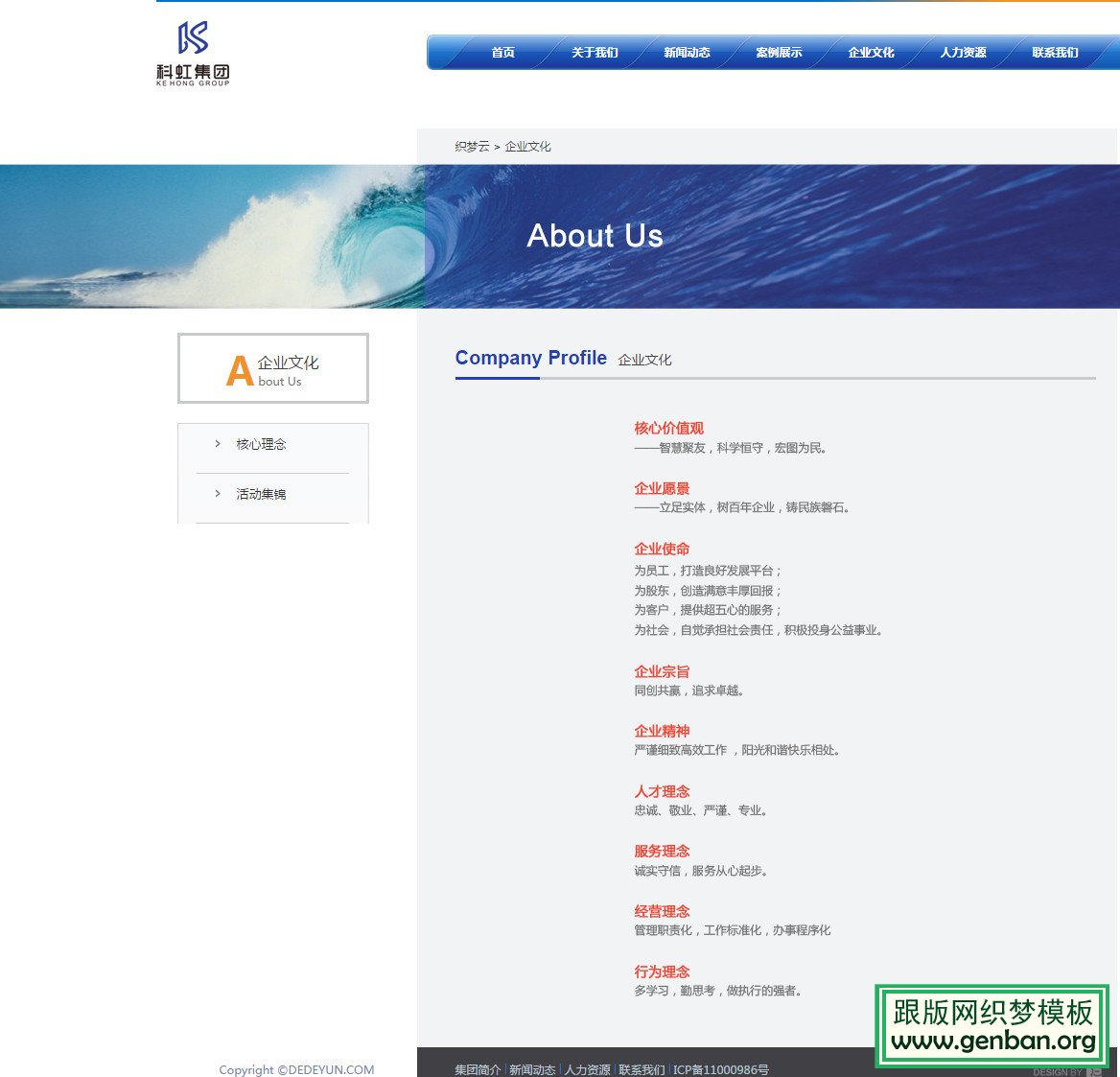1120x1077 pixels.
Task: Click 联系我们 in the top navigation
Action: point(1055,53)
